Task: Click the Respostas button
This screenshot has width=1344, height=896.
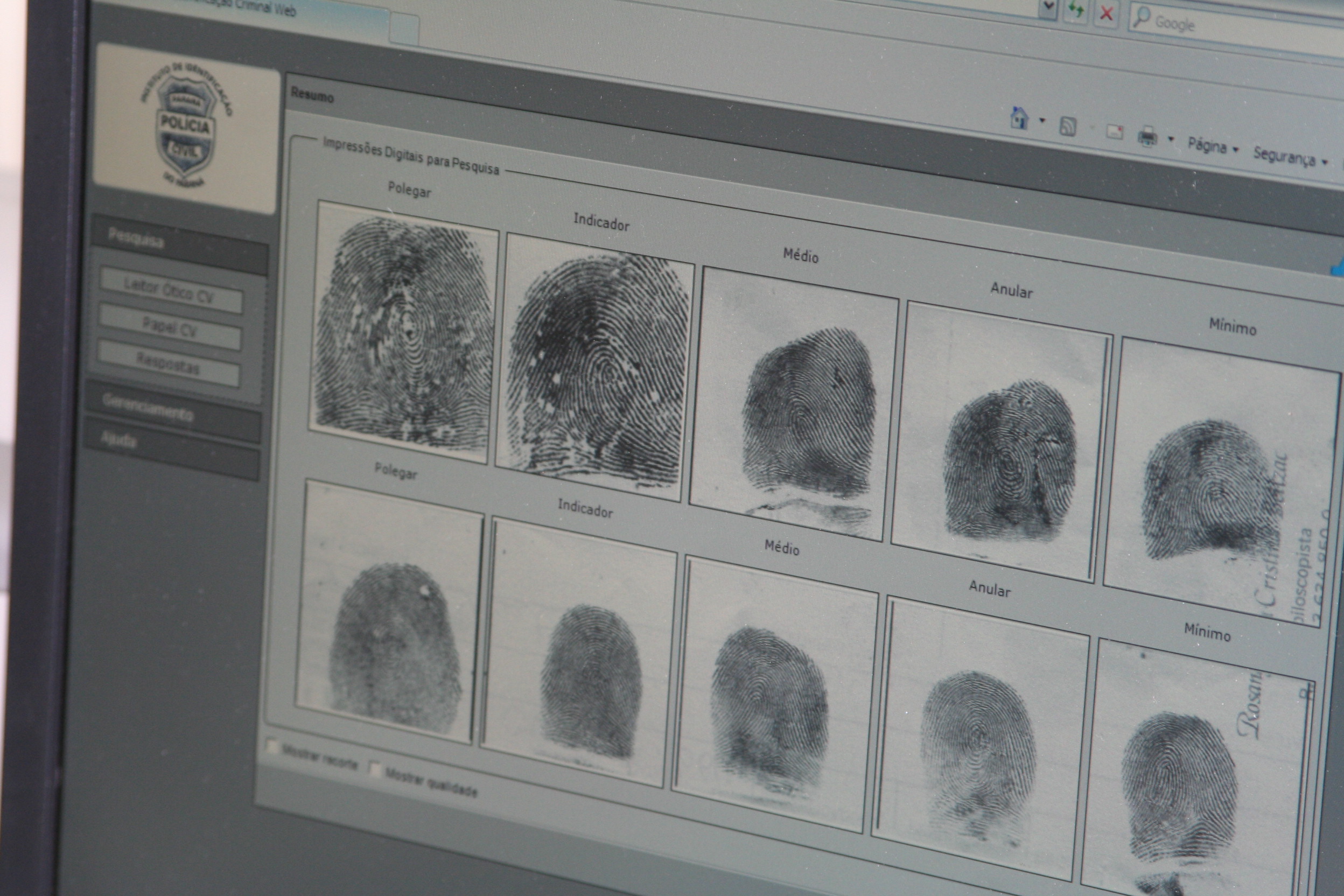Action: click(168, 363)
